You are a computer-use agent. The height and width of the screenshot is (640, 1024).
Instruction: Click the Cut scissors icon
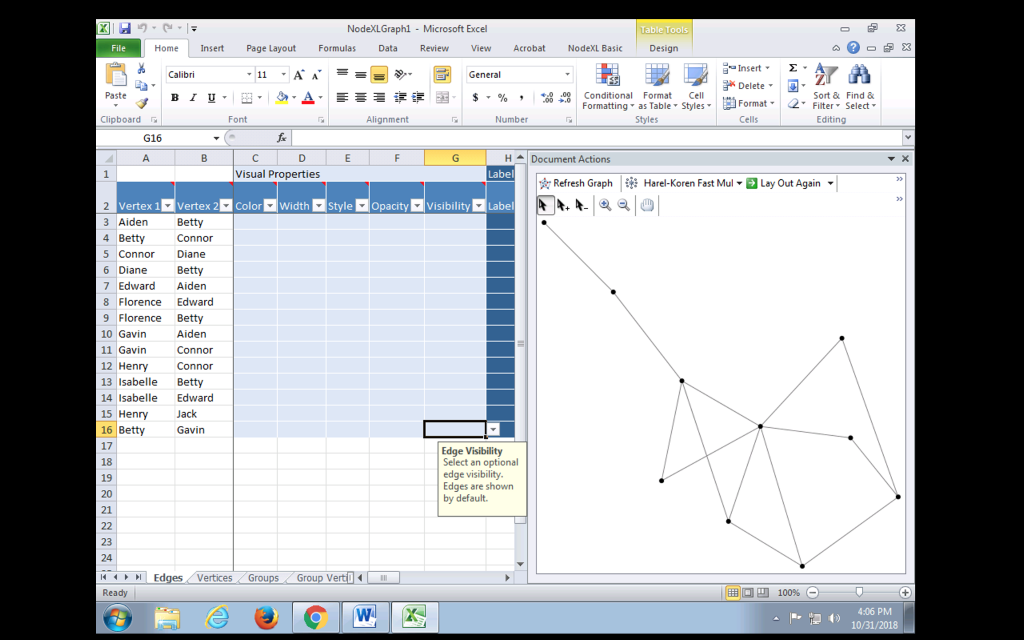(141, 69)
